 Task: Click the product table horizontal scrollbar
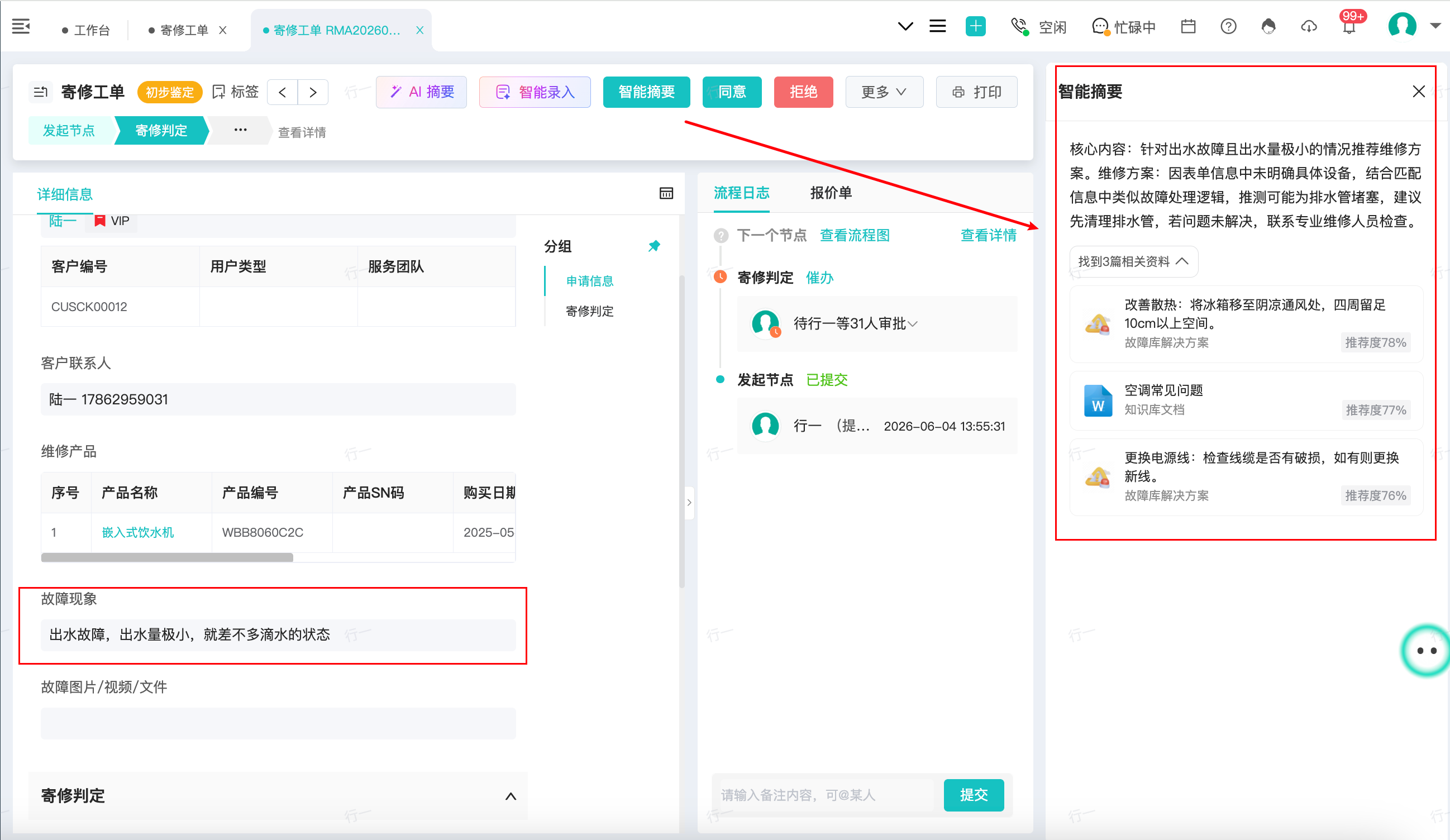168,557
